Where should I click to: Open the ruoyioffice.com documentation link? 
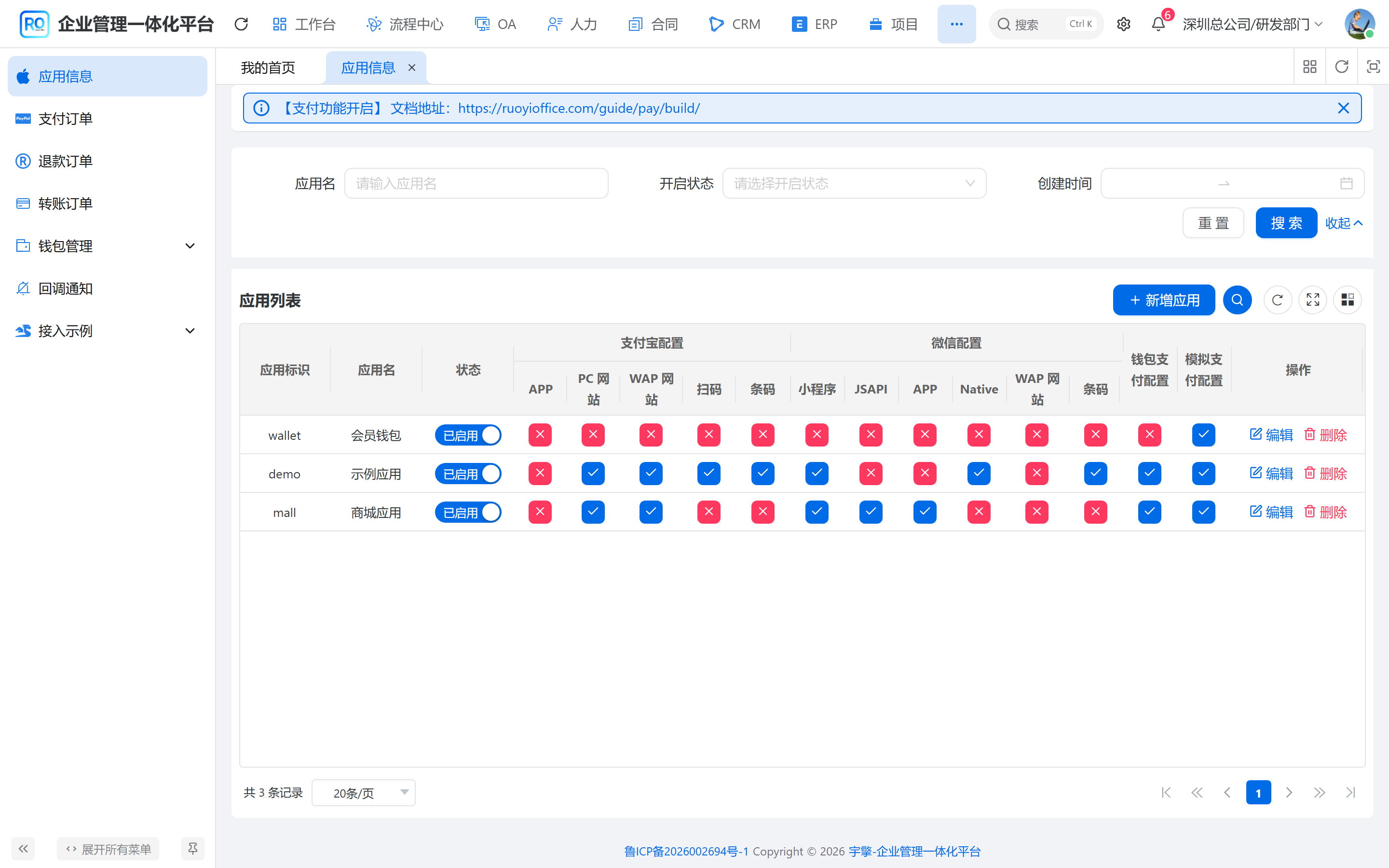pos(579,108)
